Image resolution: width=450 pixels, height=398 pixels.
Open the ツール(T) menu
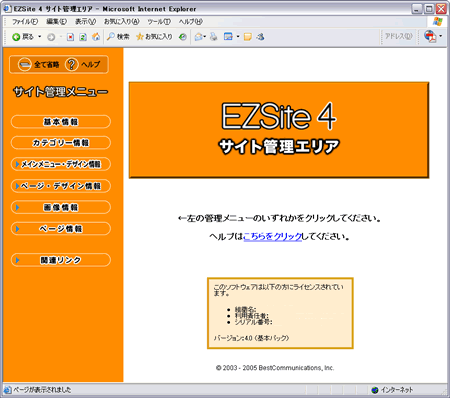[x=159, y=22]
